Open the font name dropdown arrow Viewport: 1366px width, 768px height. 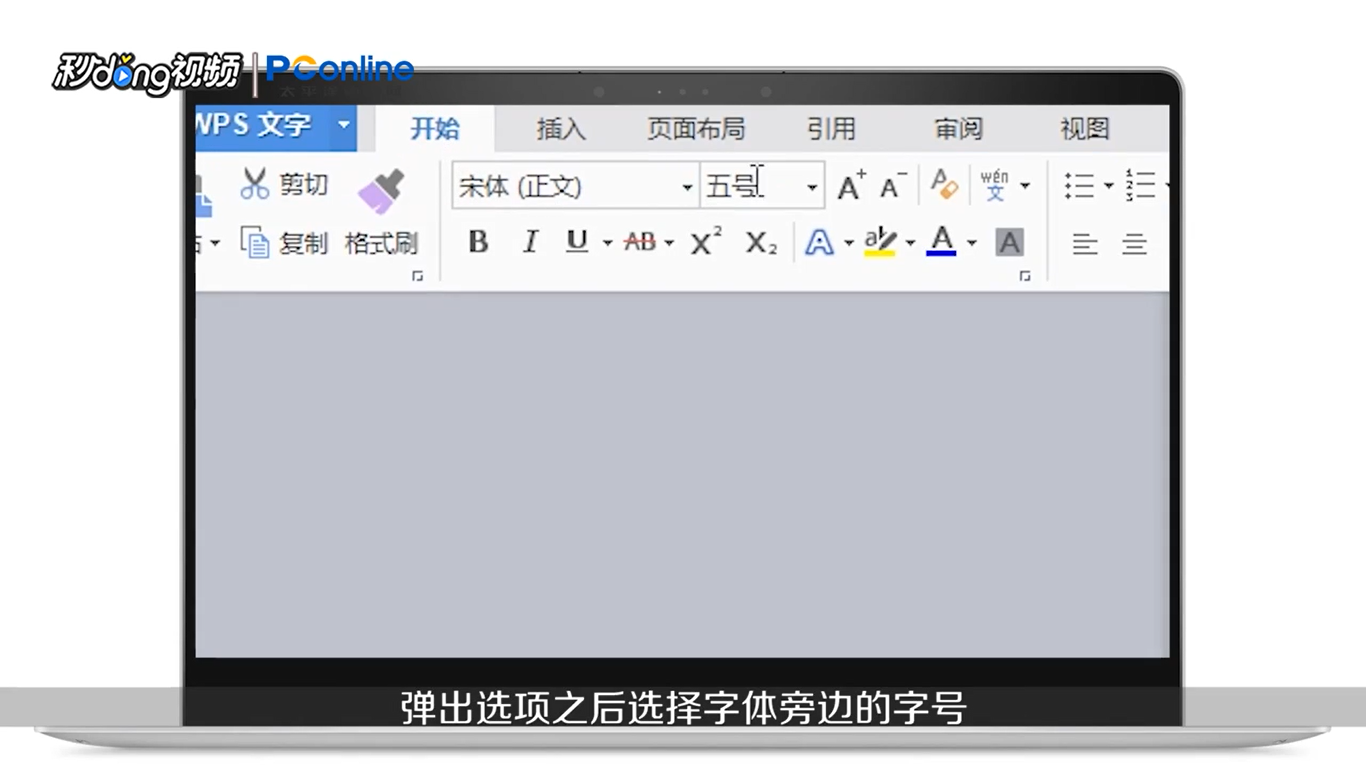pyautogui.click(x=687, y=187)
